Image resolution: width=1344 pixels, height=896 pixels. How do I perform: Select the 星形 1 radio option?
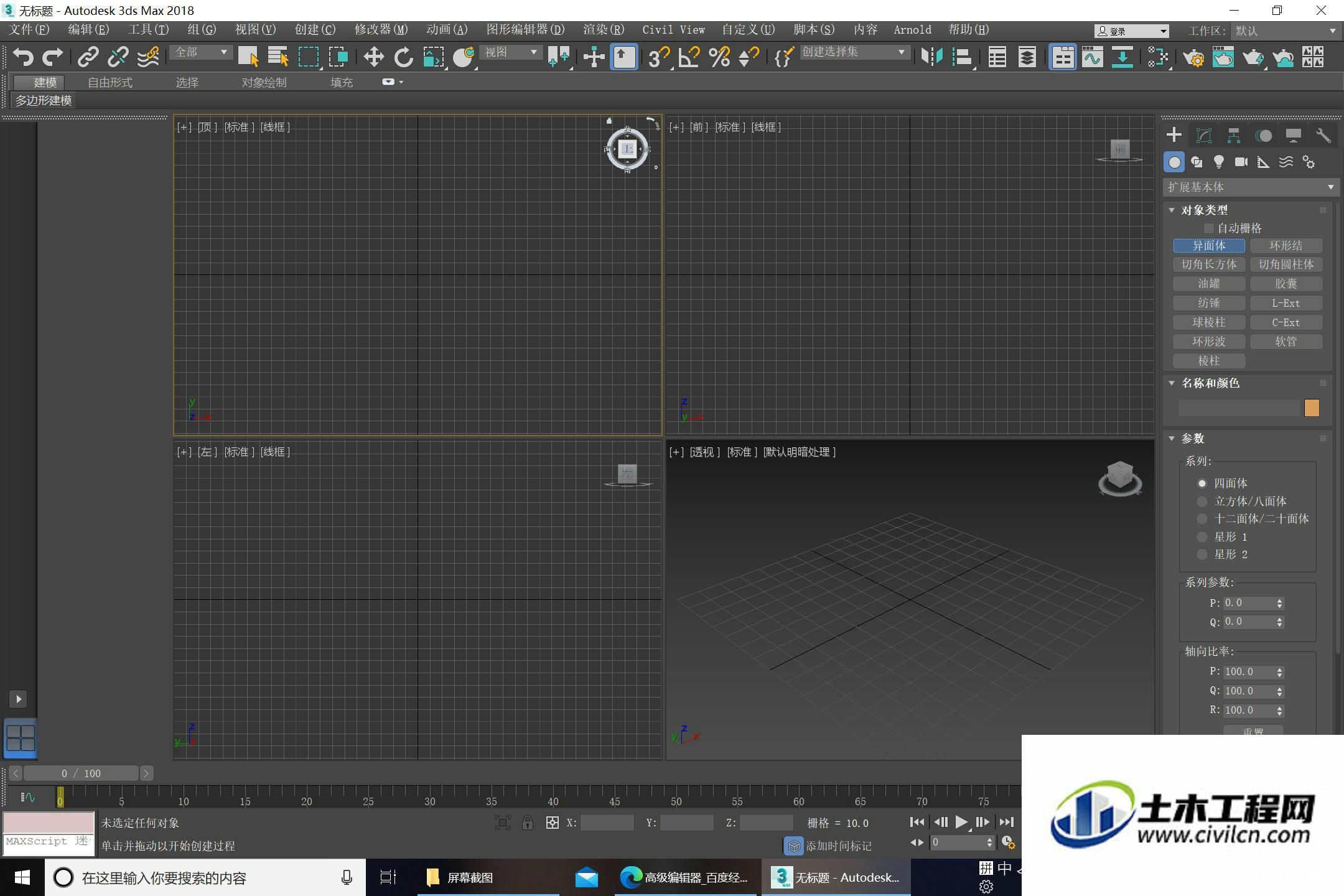tap(1202, 536)
